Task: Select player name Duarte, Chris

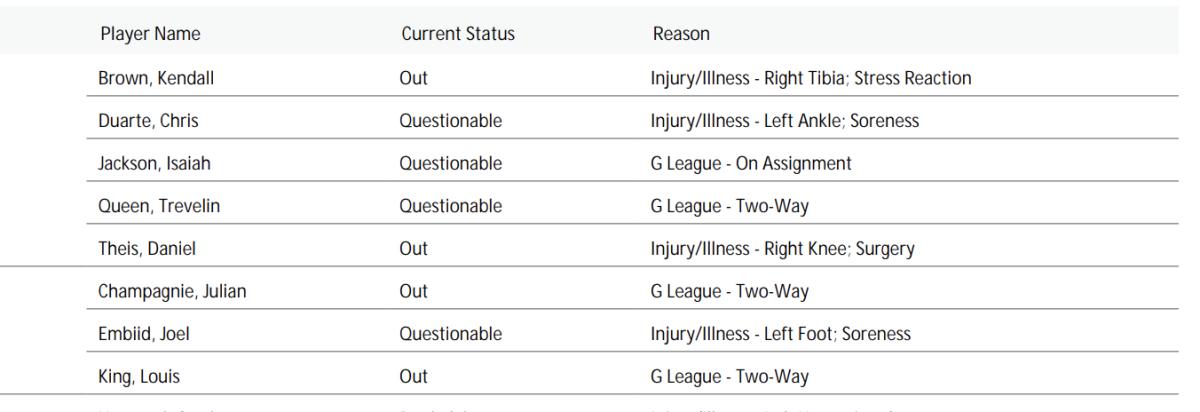Action: (x=146, y=121)
